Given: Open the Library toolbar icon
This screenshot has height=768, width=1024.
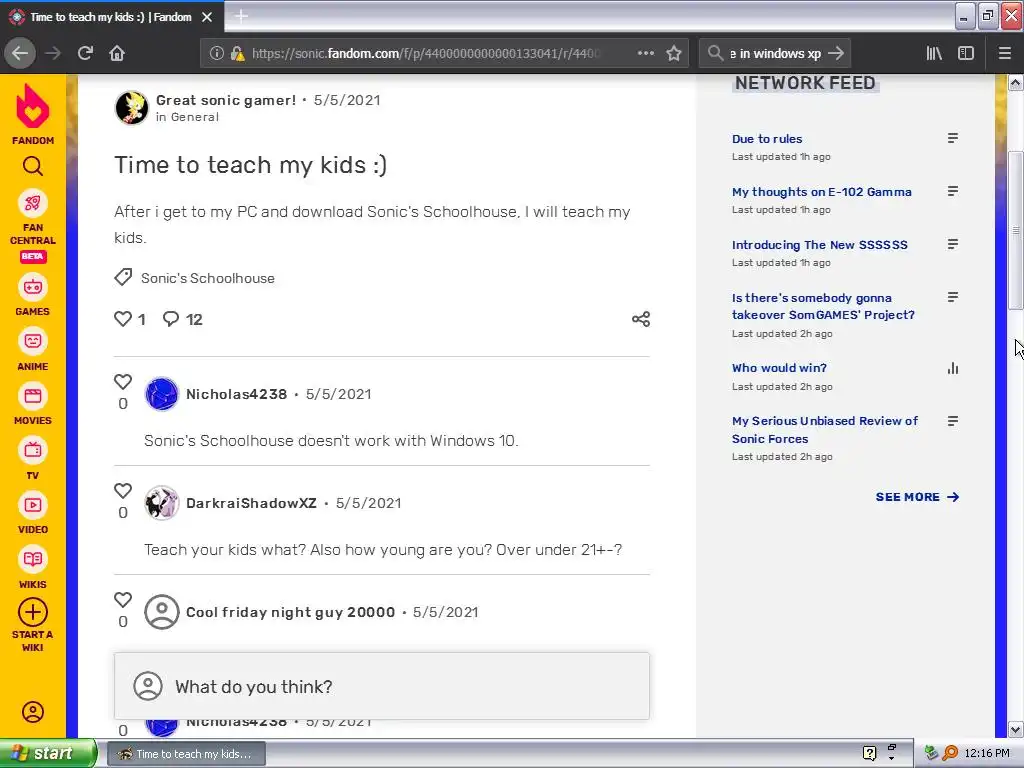Looking at the screenshot, I should click(x=934, y=53).
